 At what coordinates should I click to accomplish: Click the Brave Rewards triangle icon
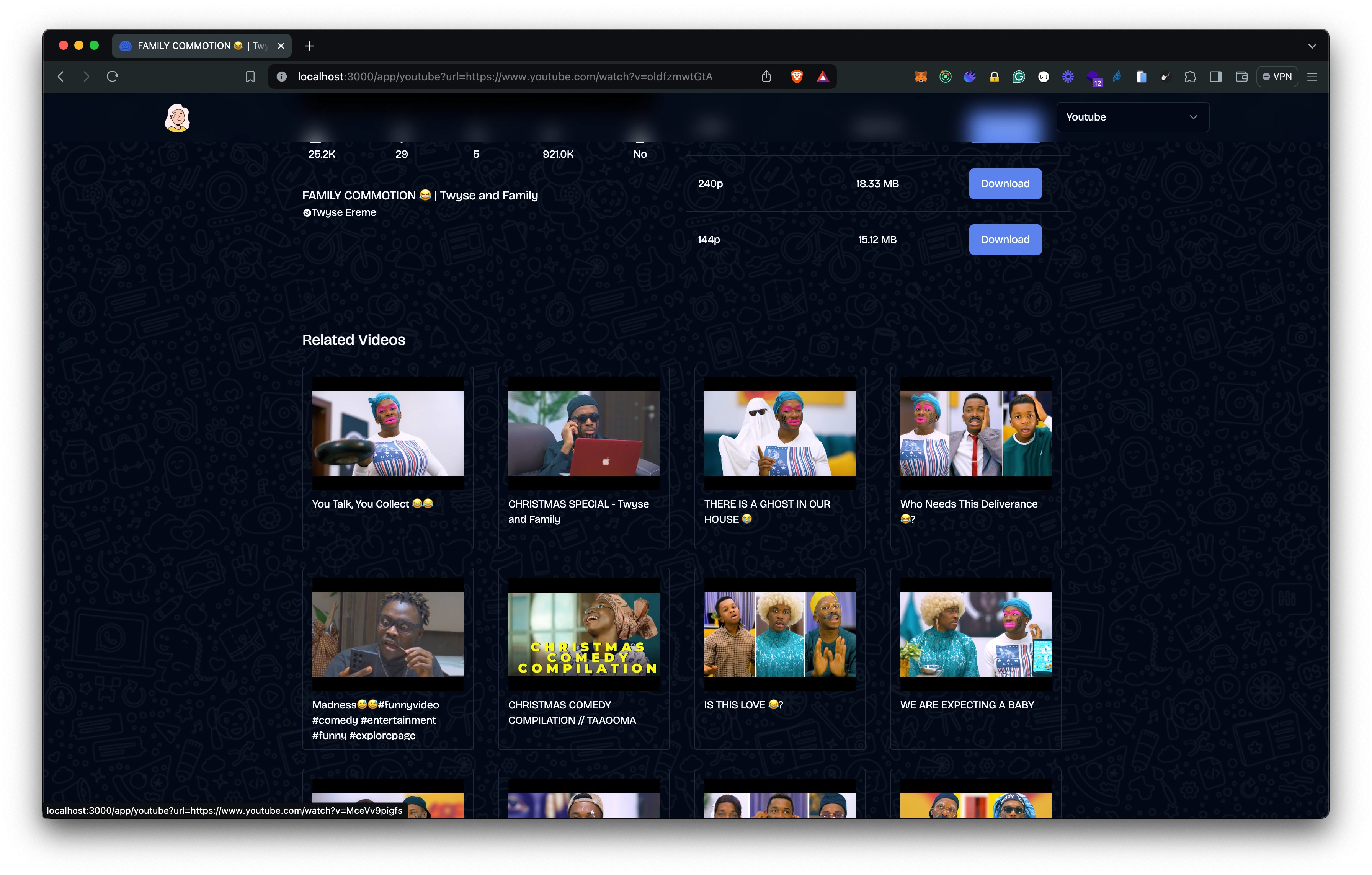tap(823, 77)
